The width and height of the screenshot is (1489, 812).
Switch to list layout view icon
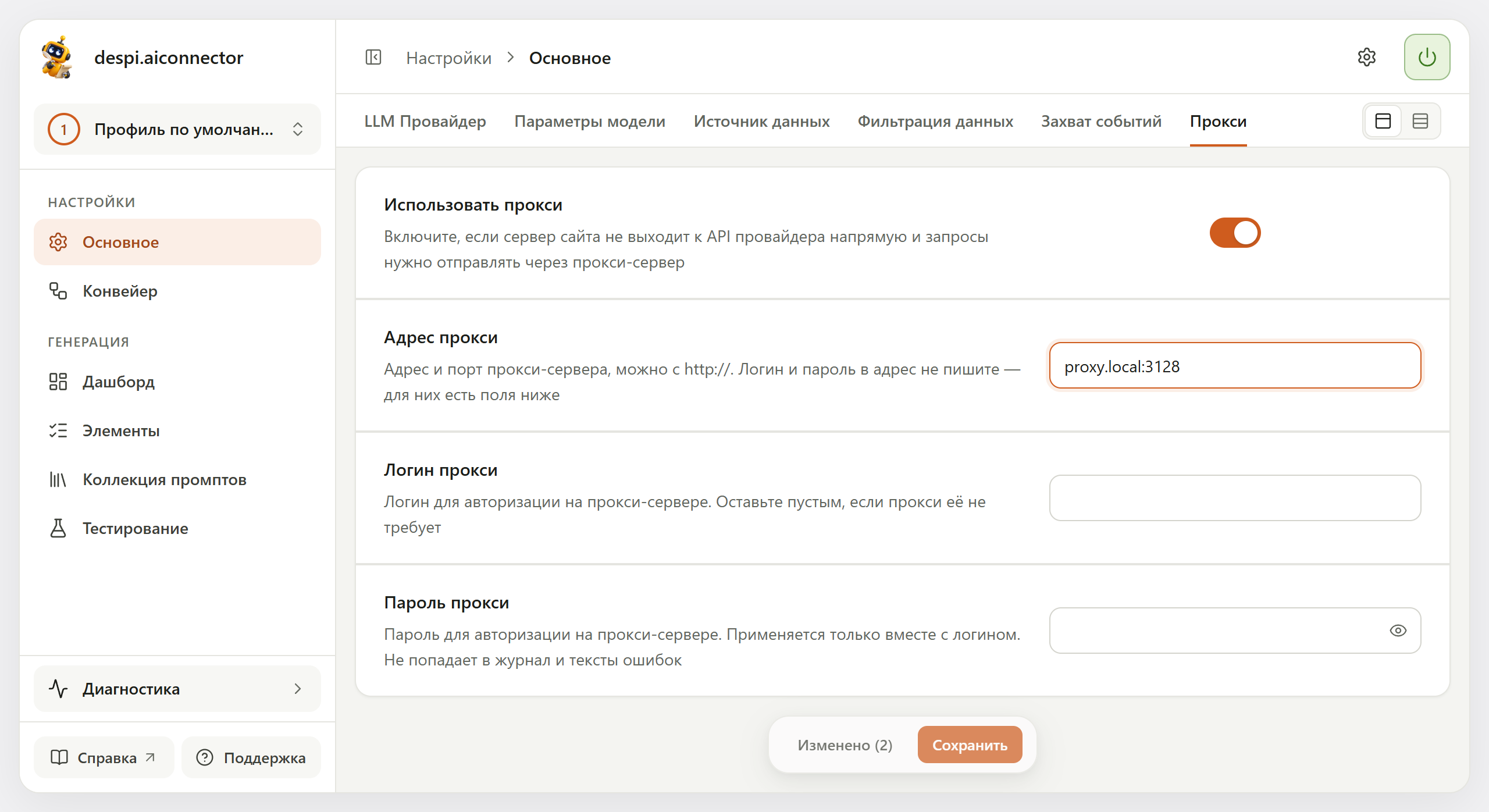(1420, 121)
